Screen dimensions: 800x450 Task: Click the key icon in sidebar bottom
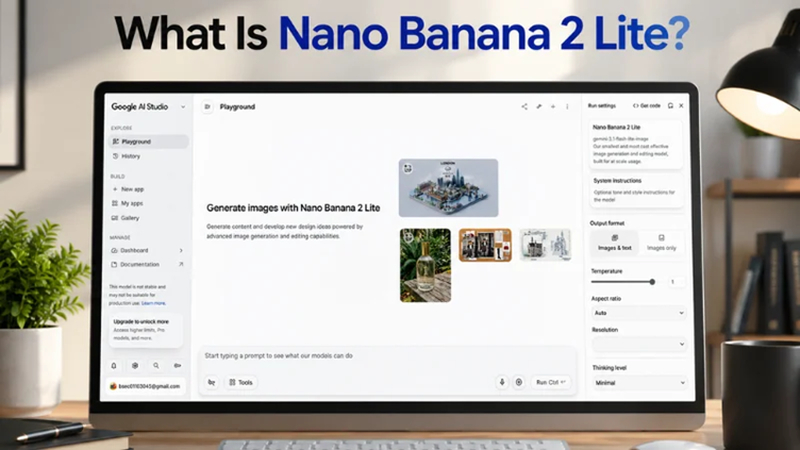[x=178, y=365]
